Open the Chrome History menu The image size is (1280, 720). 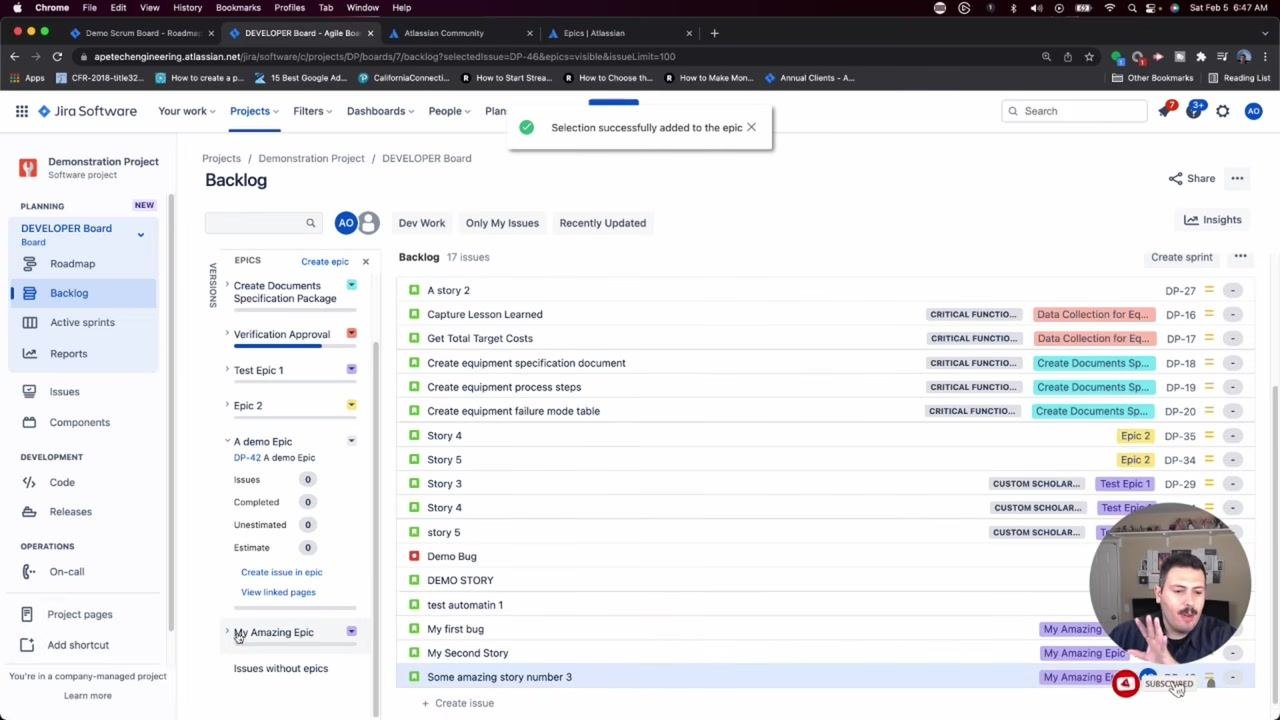(x=187, y=7)
